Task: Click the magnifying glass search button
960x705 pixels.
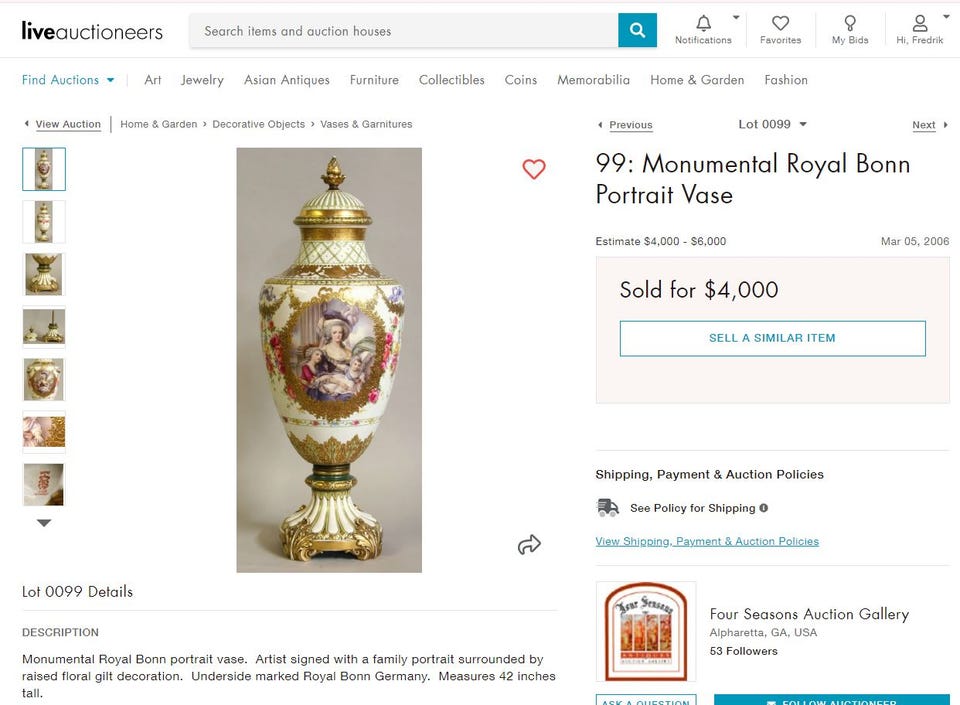Action: [637, 30]
